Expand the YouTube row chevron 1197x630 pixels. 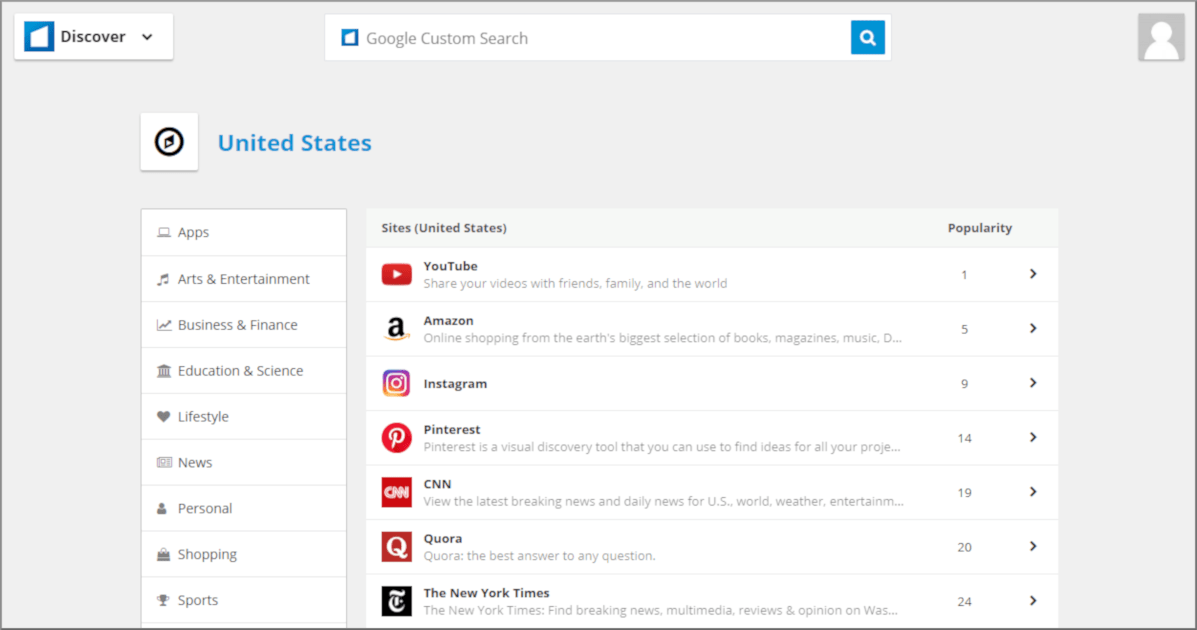(1033, 274)
